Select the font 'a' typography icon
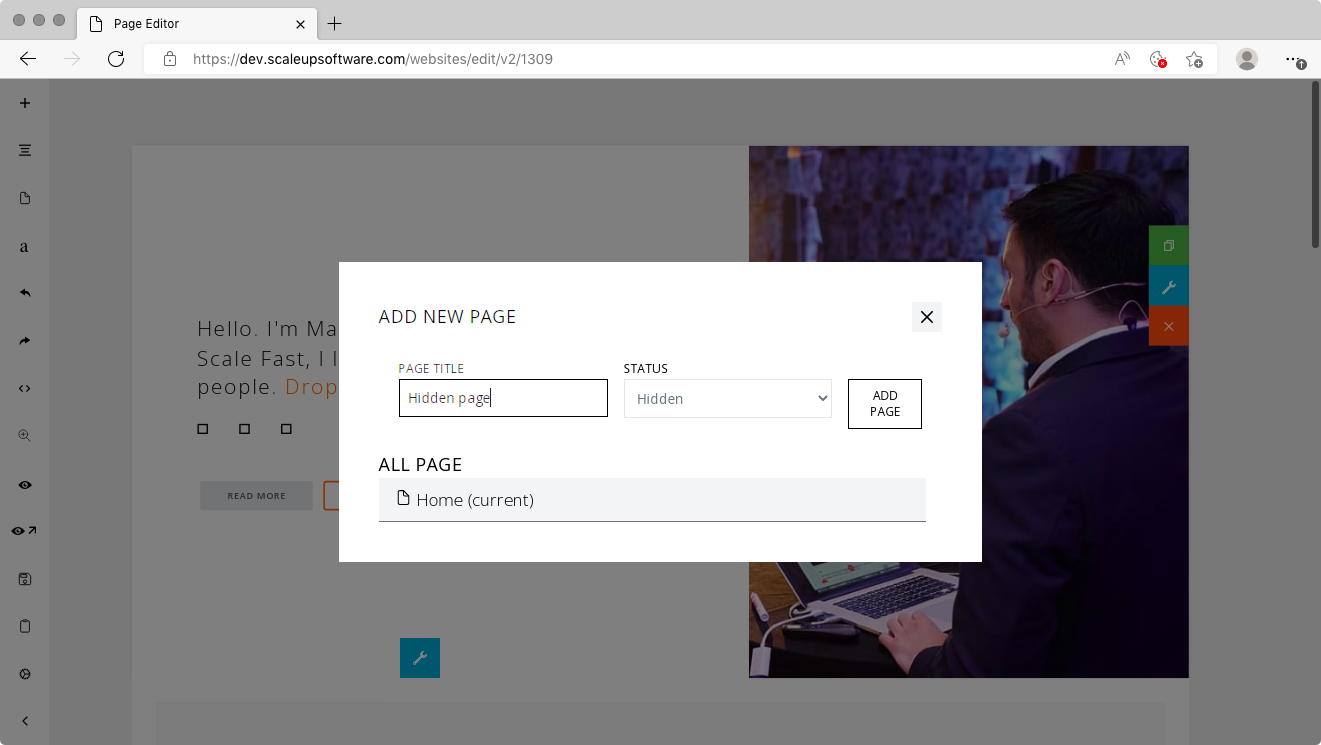 coord(25,246)
